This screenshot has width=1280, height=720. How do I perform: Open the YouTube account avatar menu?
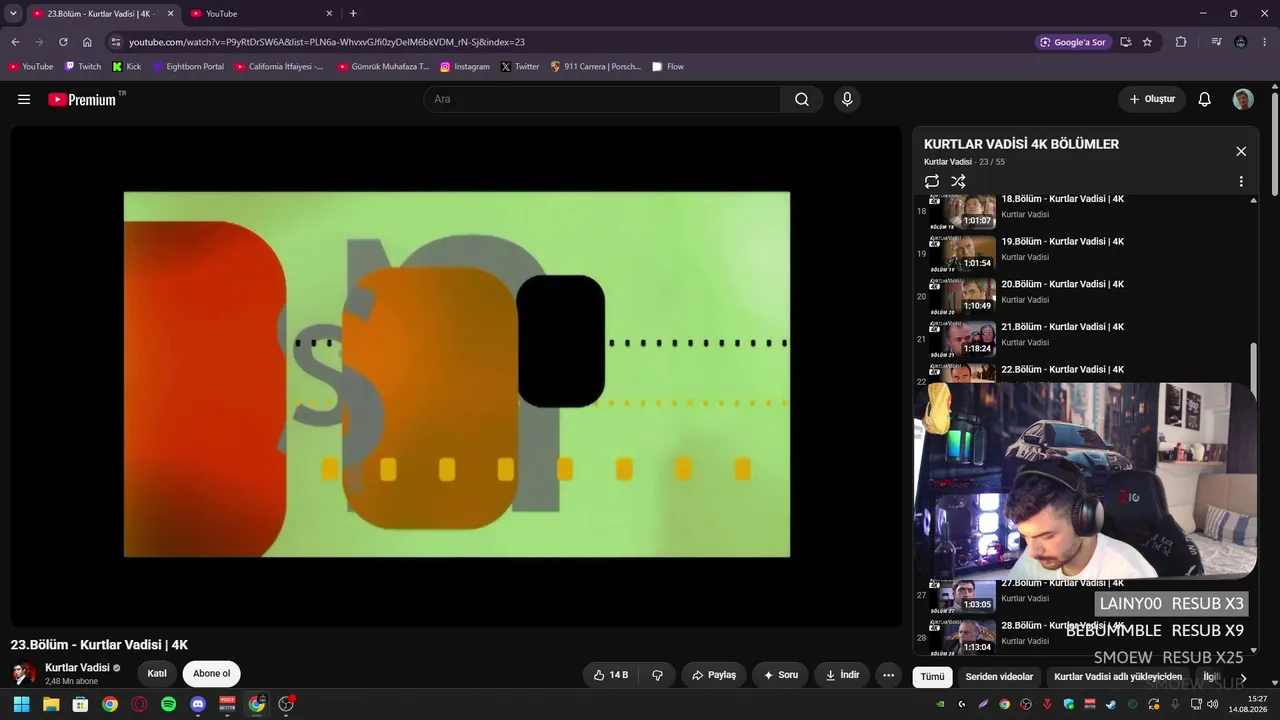(1243, 99)
